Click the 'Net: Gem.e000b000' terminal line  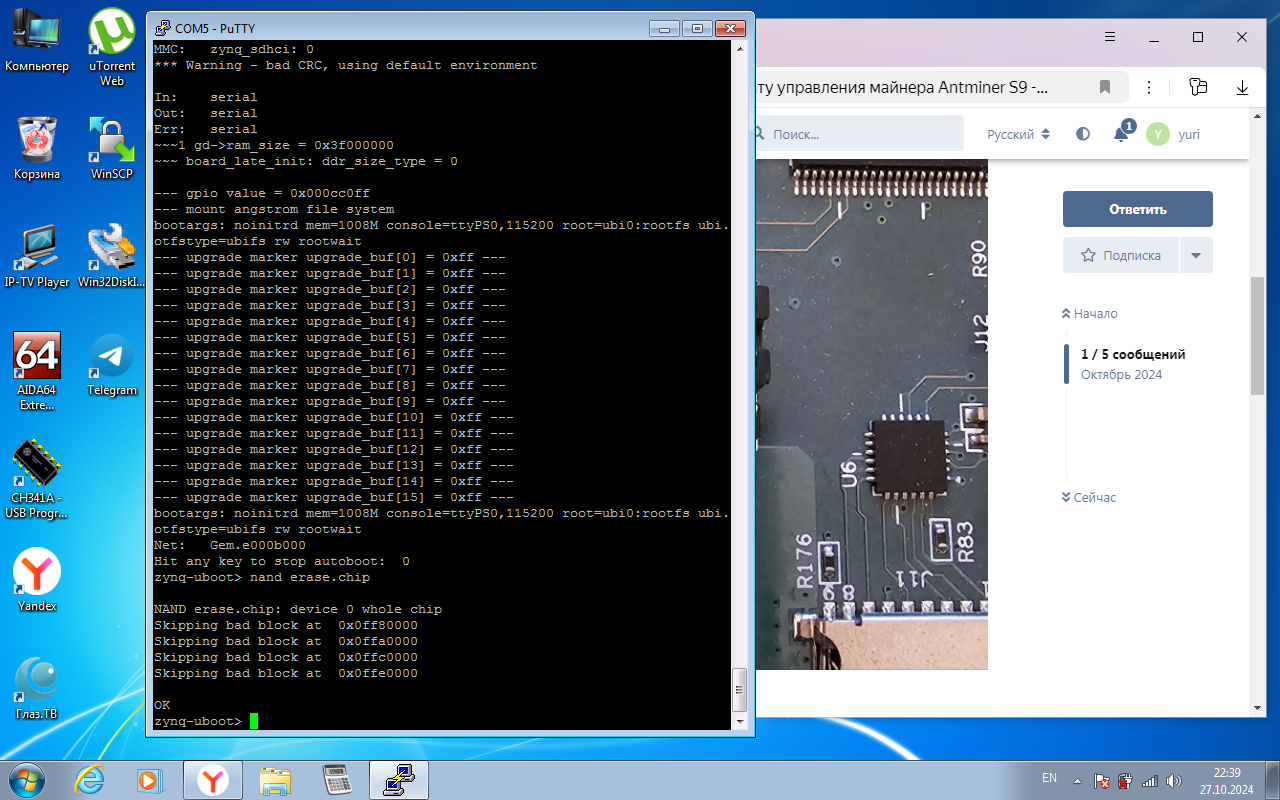pos(230,545)
